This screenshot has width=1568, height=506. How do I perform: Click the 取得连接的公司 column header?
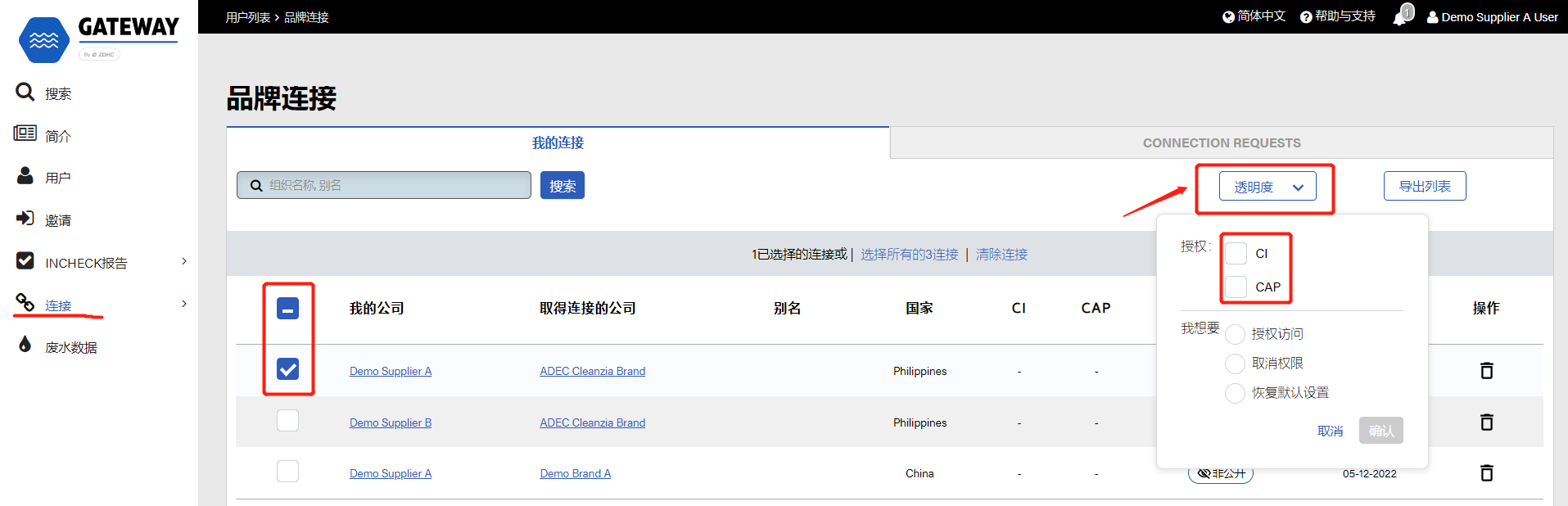[588, 309]
